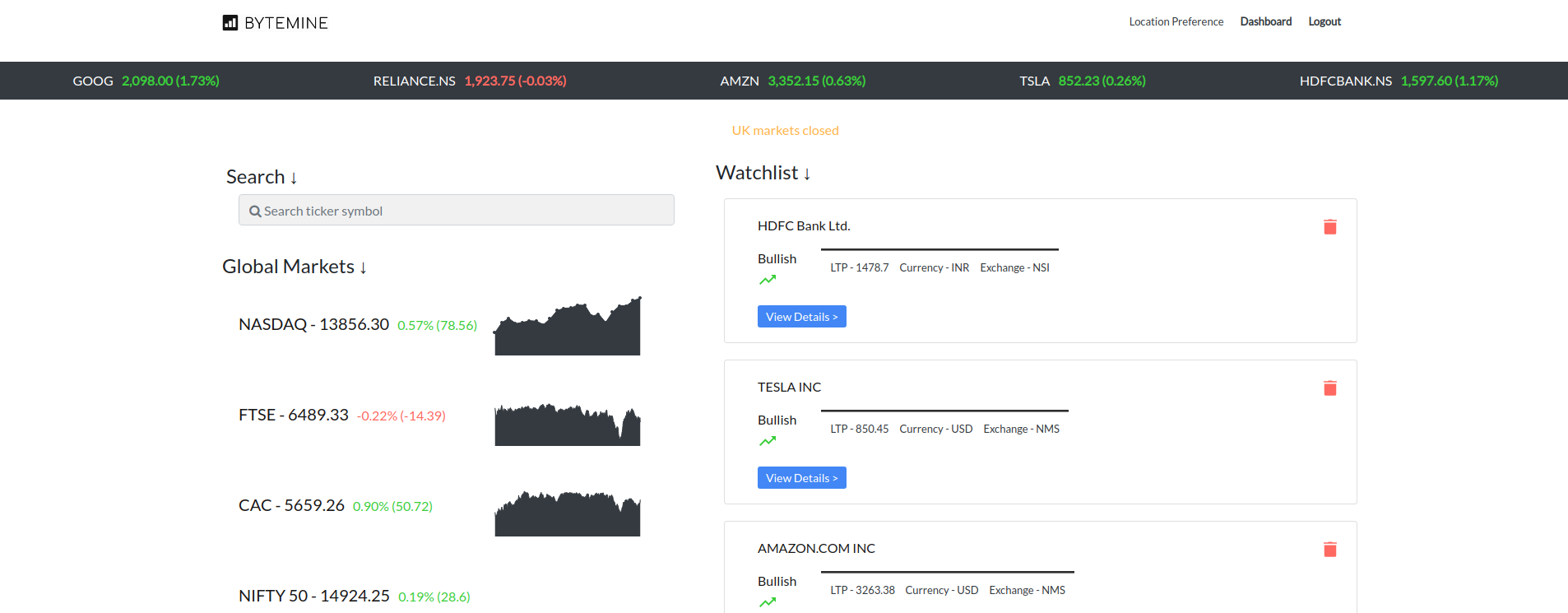
Task: Click Exchange - NSI label
Action: pos(1014,267)
